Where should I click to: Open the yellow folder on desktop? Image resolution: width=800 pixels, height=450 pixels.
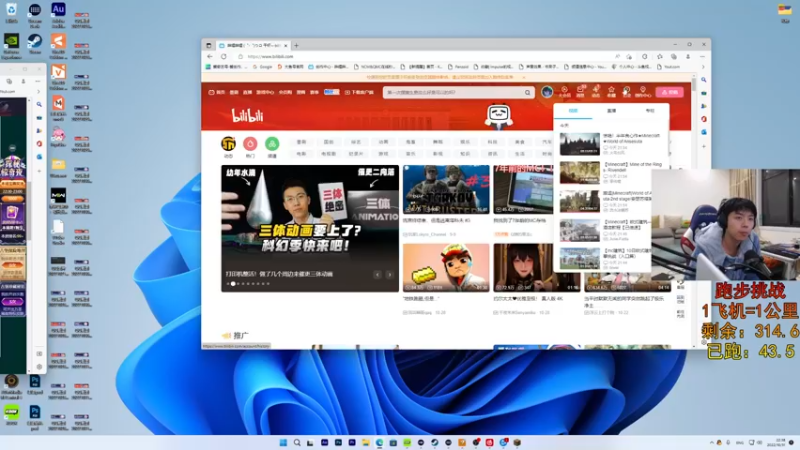click(x=58, y=168)
